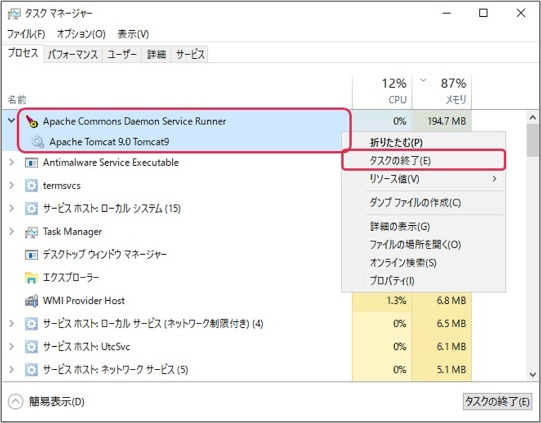Click the termsvcs gear icon

(x=31, y=186)
